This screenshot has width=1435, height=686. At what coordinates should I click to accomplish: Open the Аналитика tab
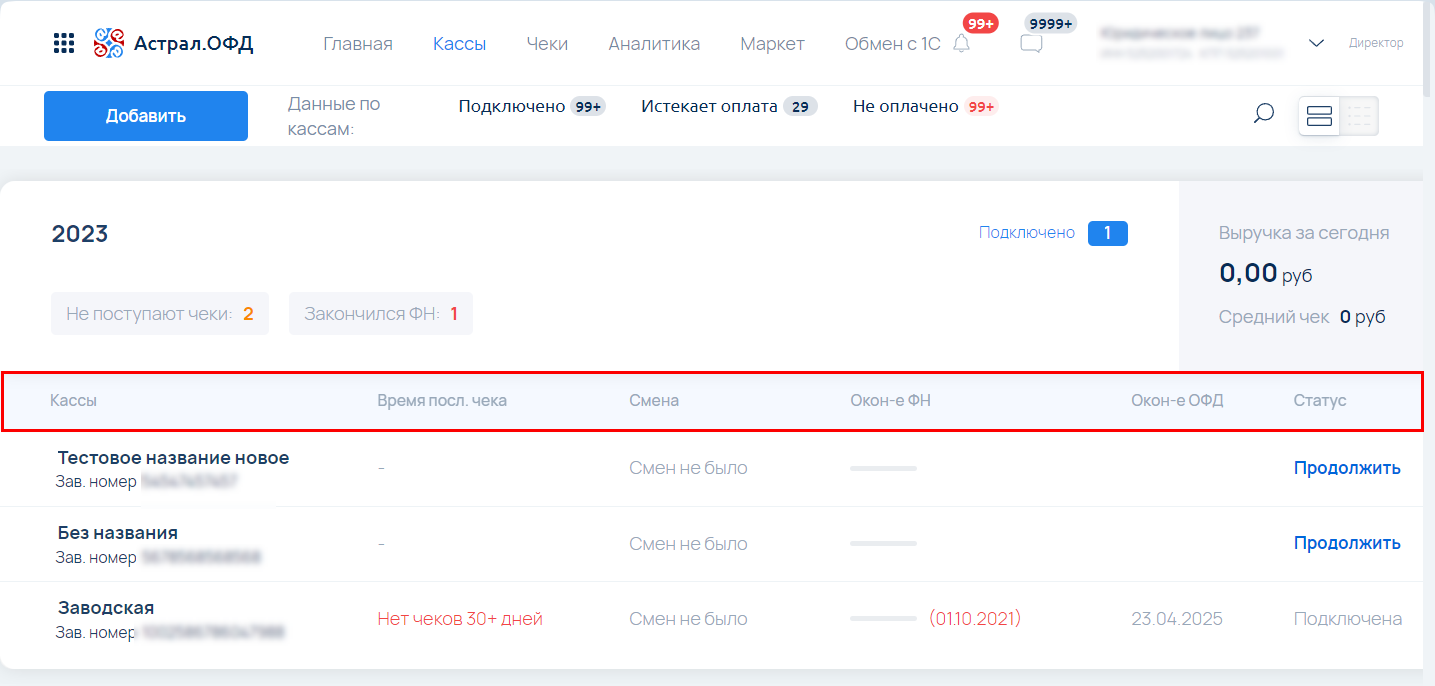(654, 44)
